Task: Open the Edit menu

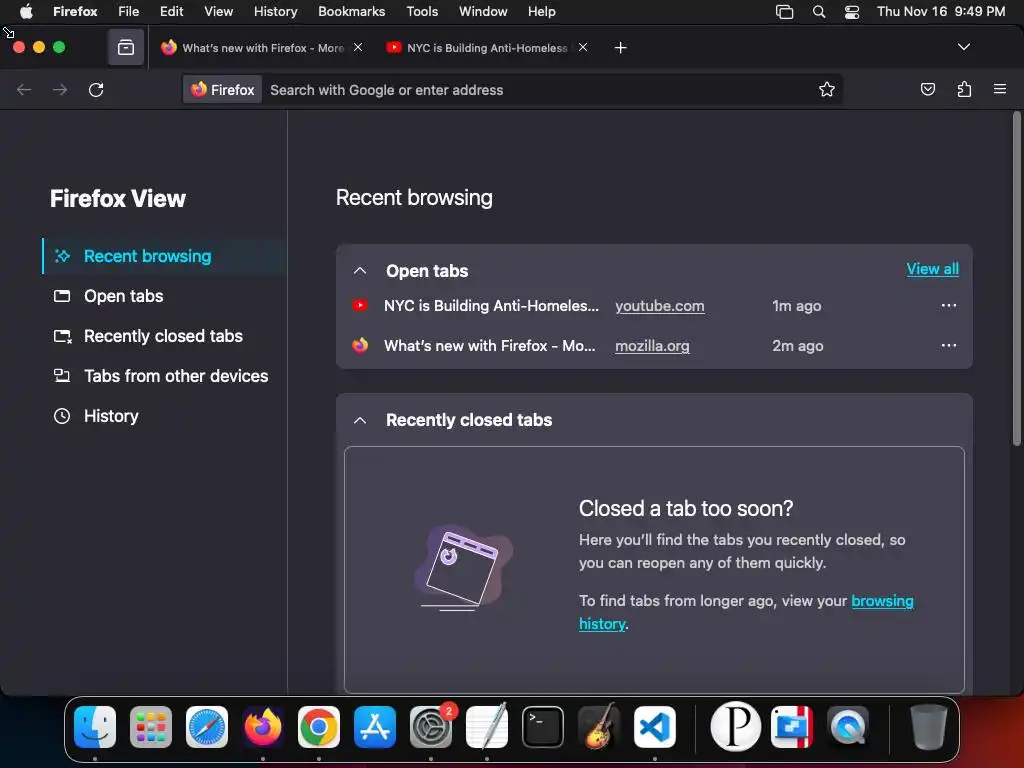Action: pos(171,11)
